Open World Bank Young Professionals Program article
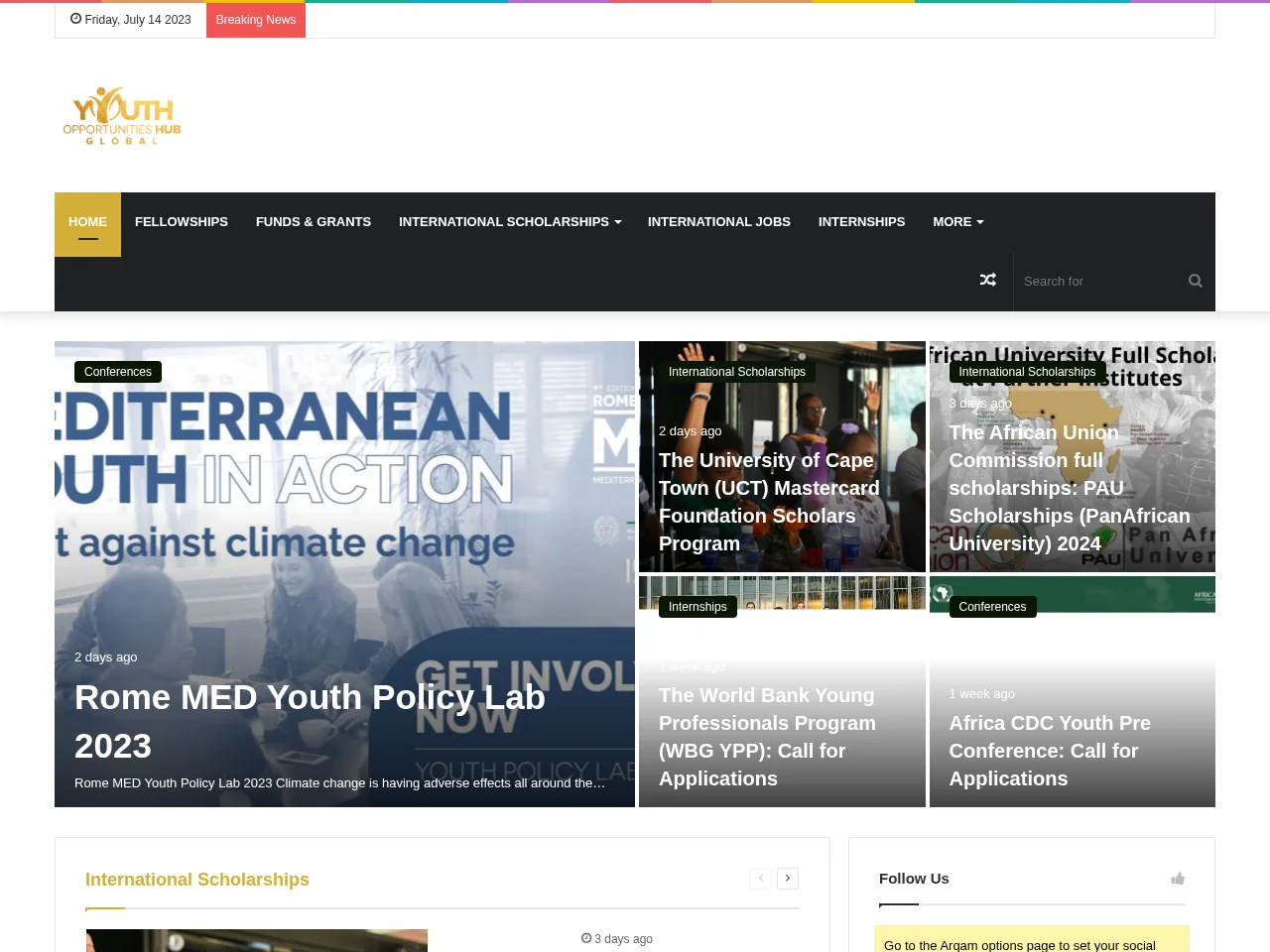 [767, 737]
